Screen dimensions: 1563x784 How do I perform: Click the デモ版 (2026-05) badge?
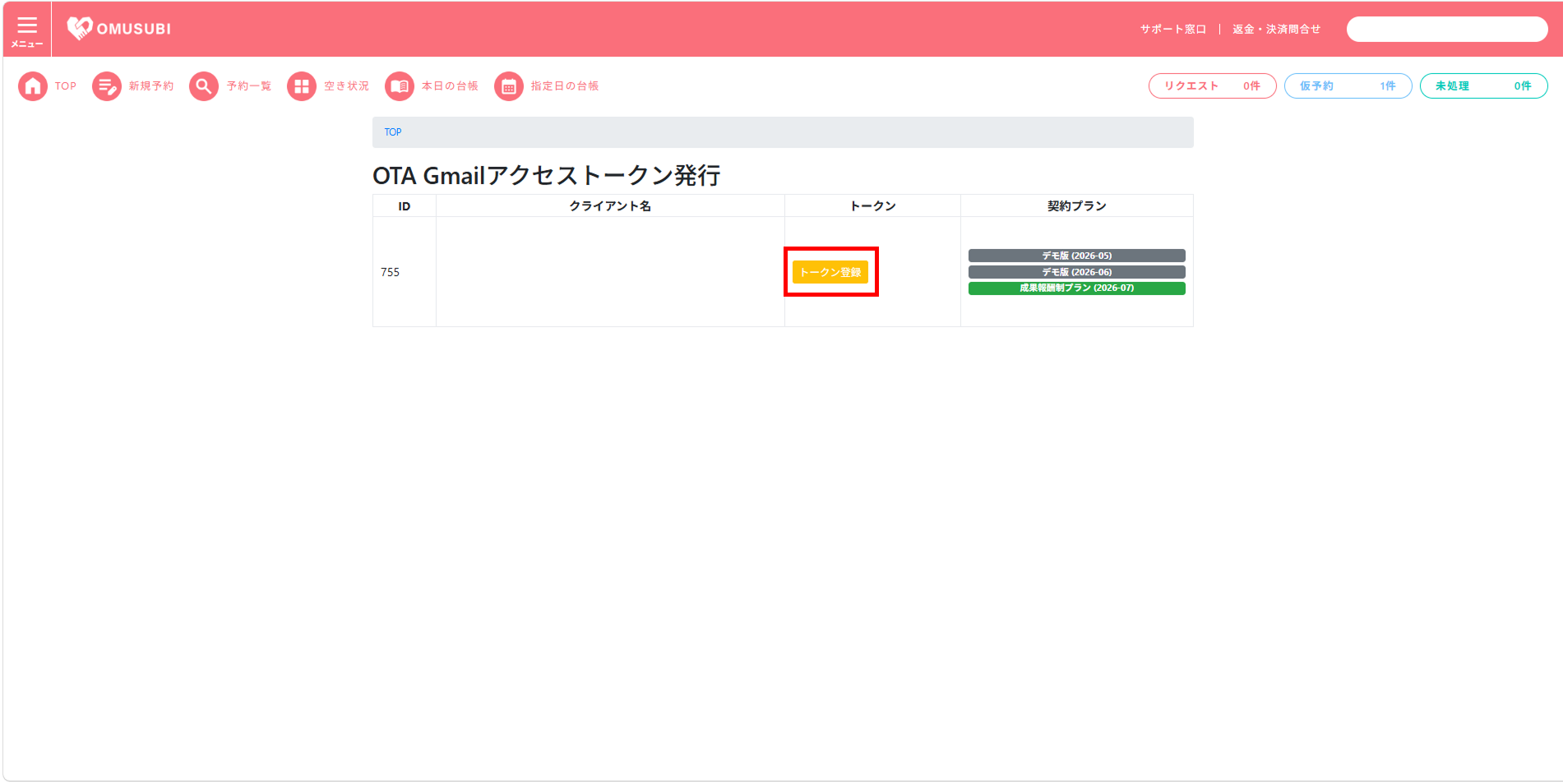click(1077, 256)
